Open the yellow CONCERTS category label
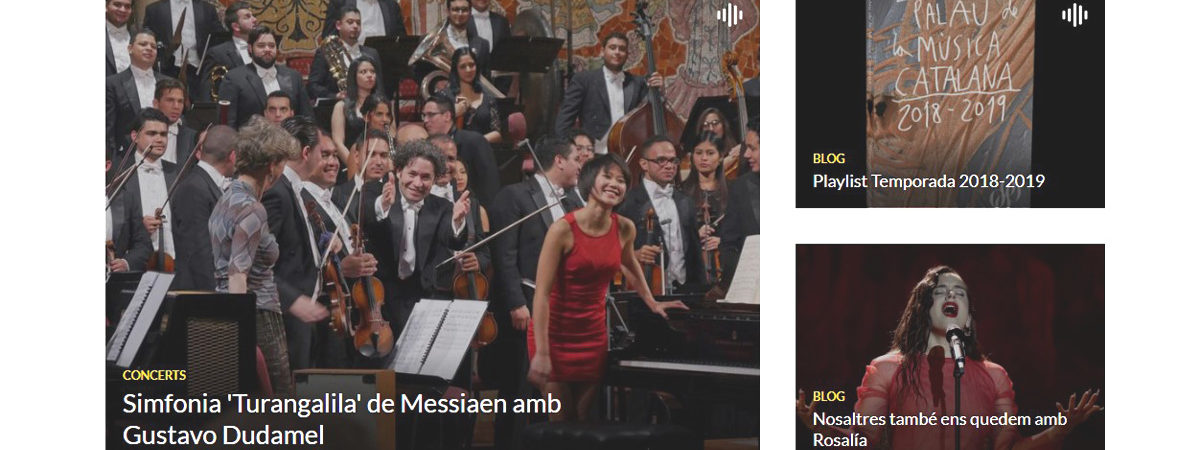 tap(154, 375)
